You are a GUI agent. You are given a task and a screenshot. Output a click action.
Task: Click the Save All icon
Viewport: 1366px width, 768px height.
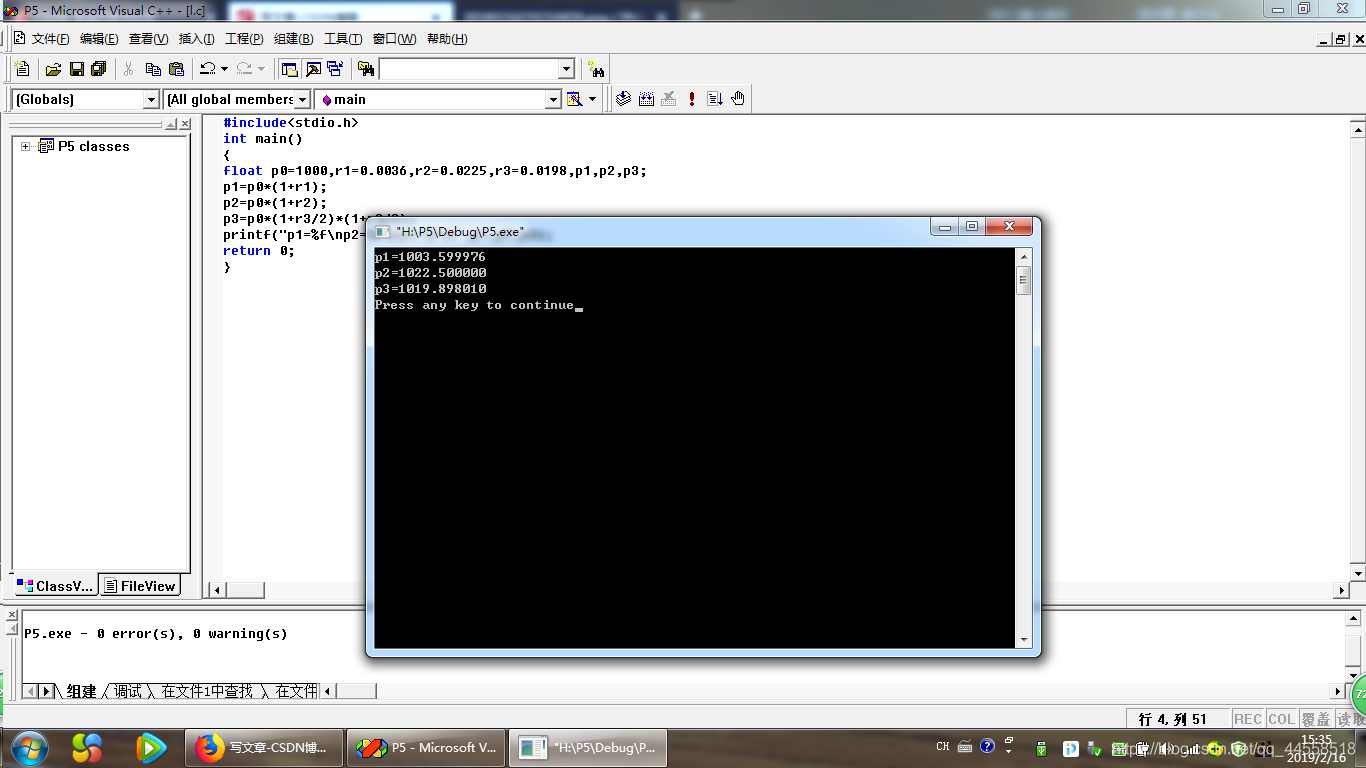[x=98, y=69]
